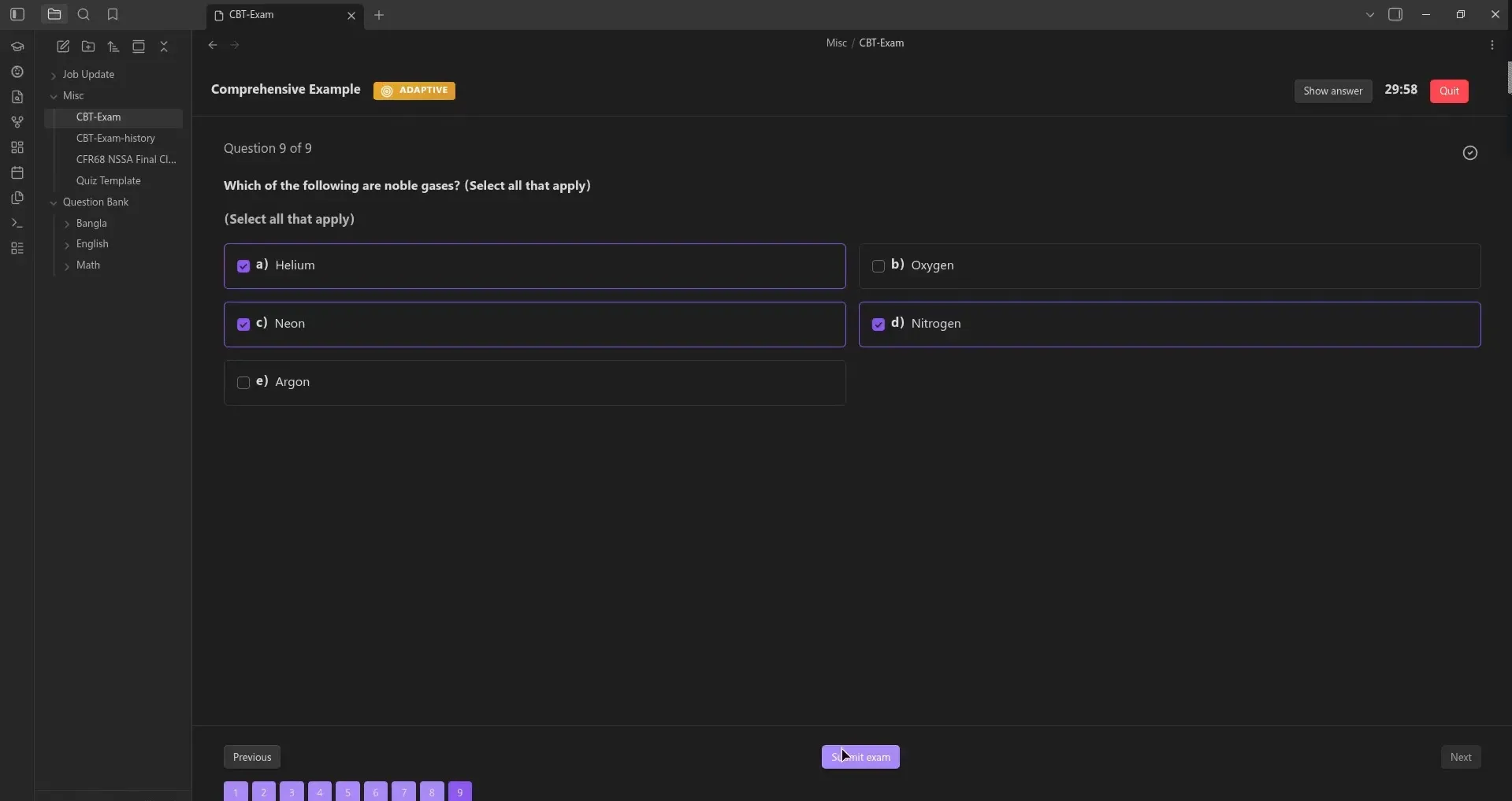Click the new note icon
1512x801 pixels.
[x=63, y=46]
